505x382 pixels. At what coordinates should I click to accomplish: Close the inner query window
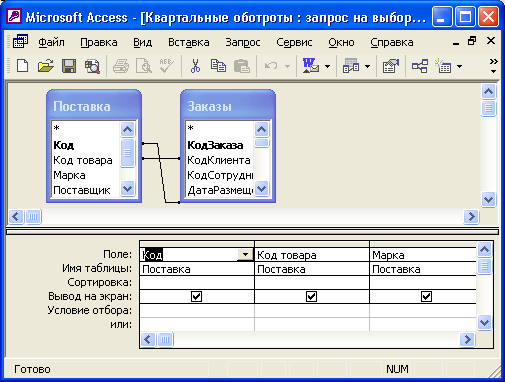(491, 41)
